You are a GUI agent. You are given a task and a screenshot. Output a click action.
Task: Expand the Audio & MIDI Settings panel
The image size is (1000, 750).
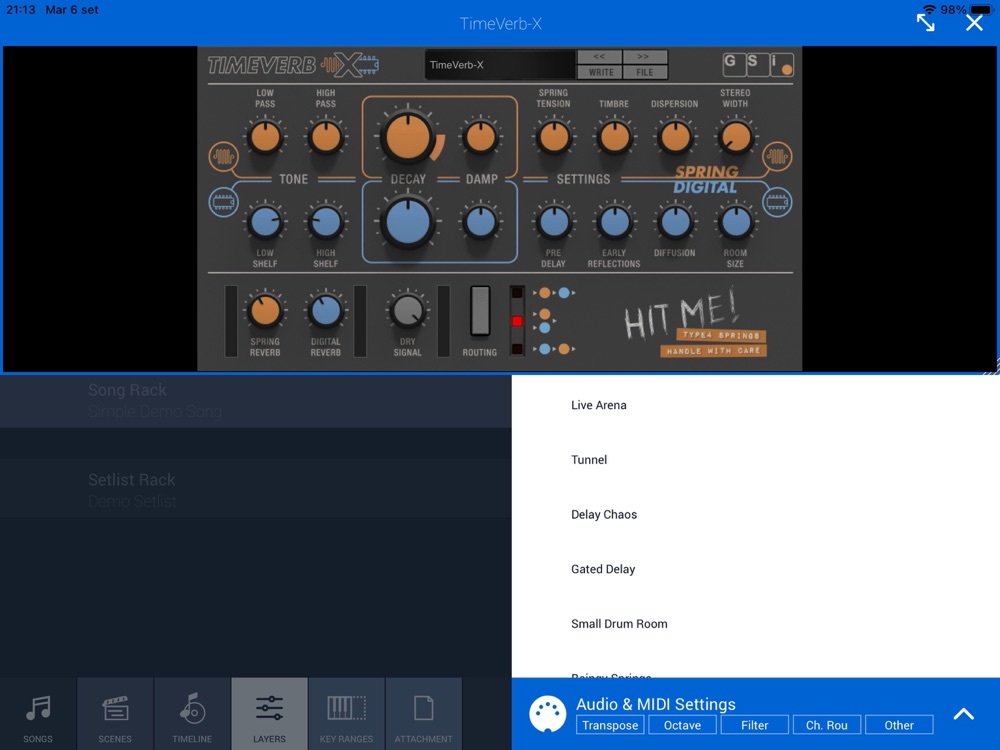coord(963,714)
